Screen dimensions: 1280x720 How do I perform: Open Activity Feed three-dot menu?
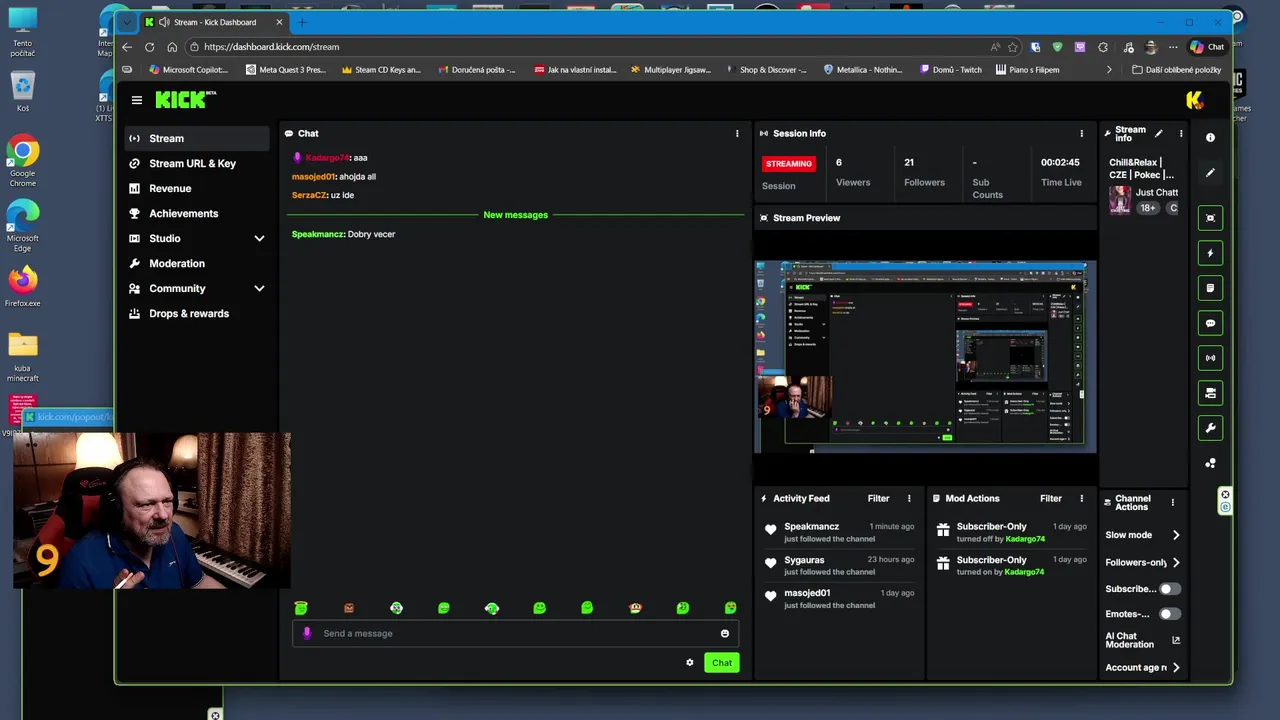(909, 498)
